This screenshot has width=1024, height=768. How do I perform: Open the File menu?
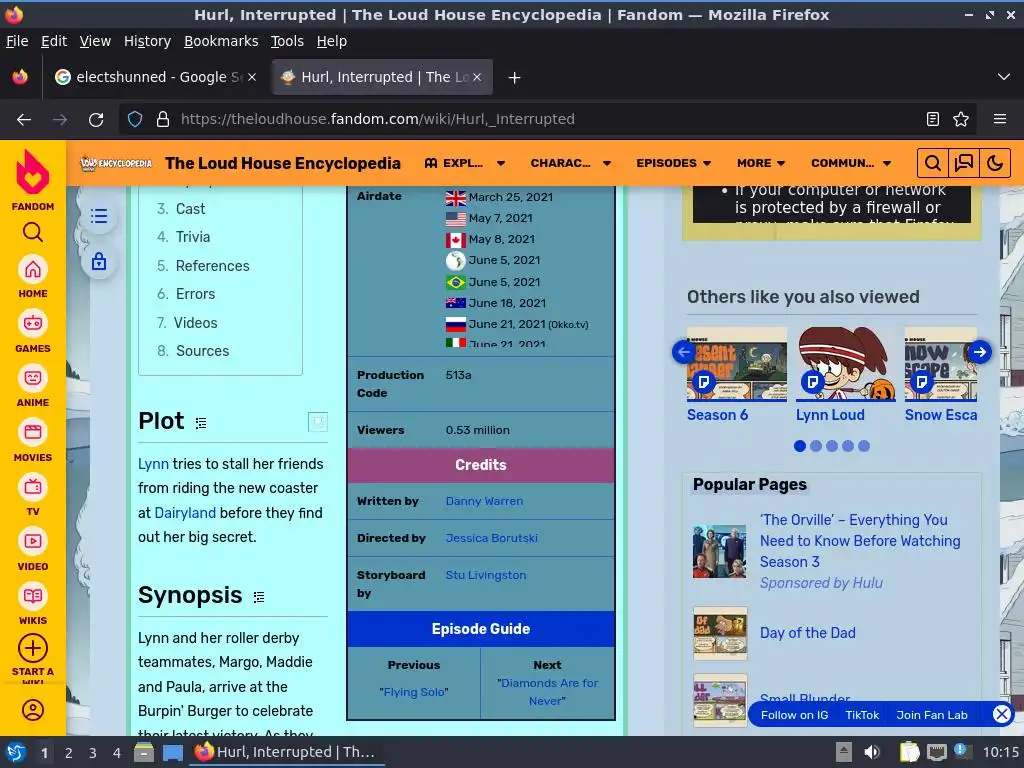[x=17, y=41]
